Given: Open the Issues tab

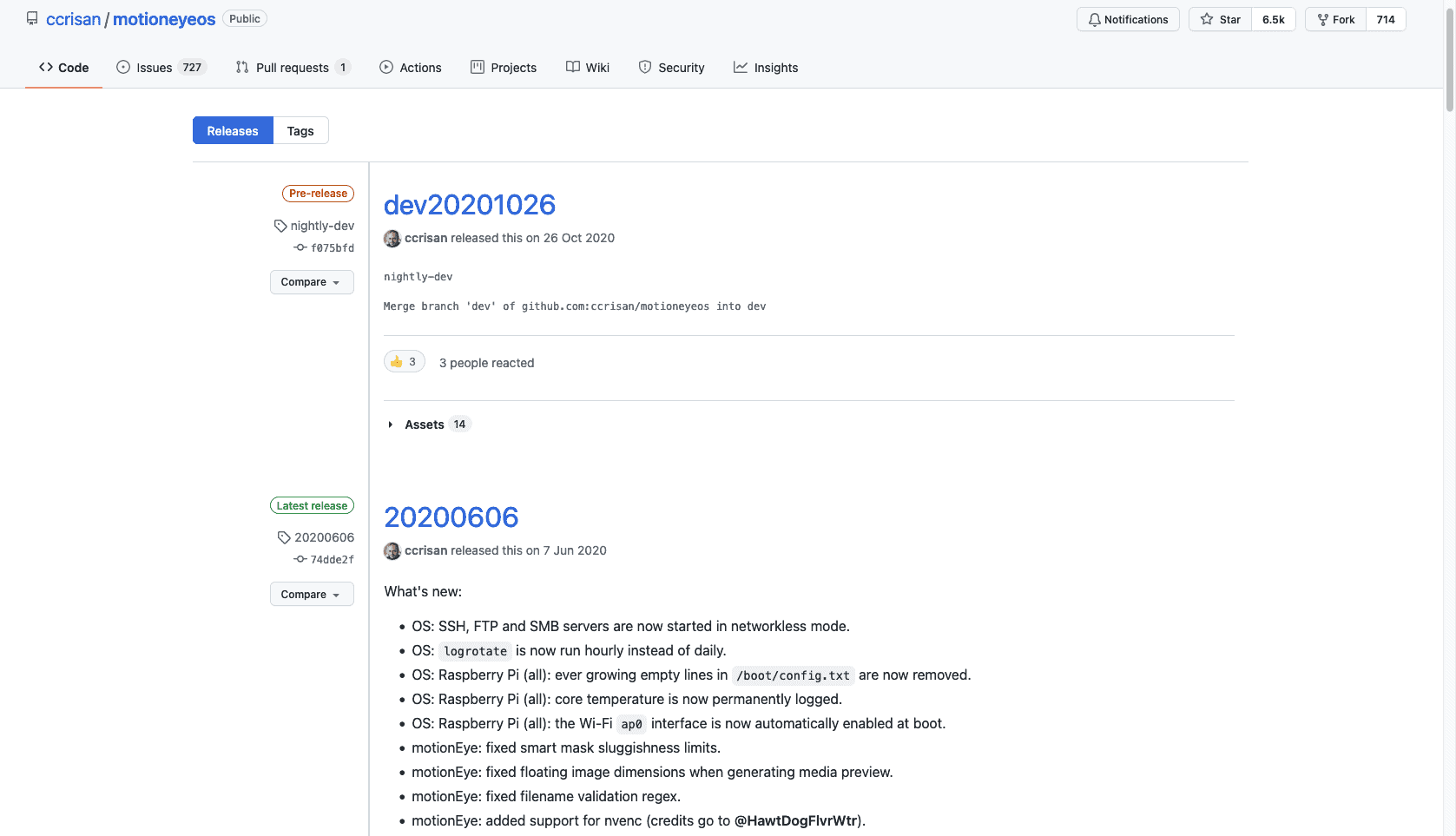Looking at the screenshot, I should point(161,68).
